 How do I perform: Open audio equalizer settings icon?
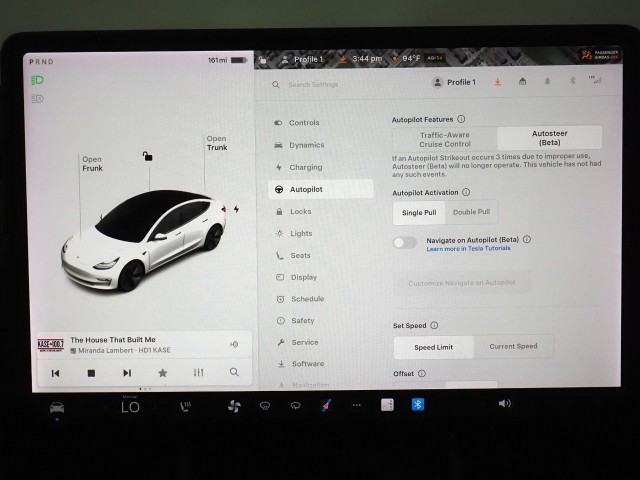click(198, 372)
